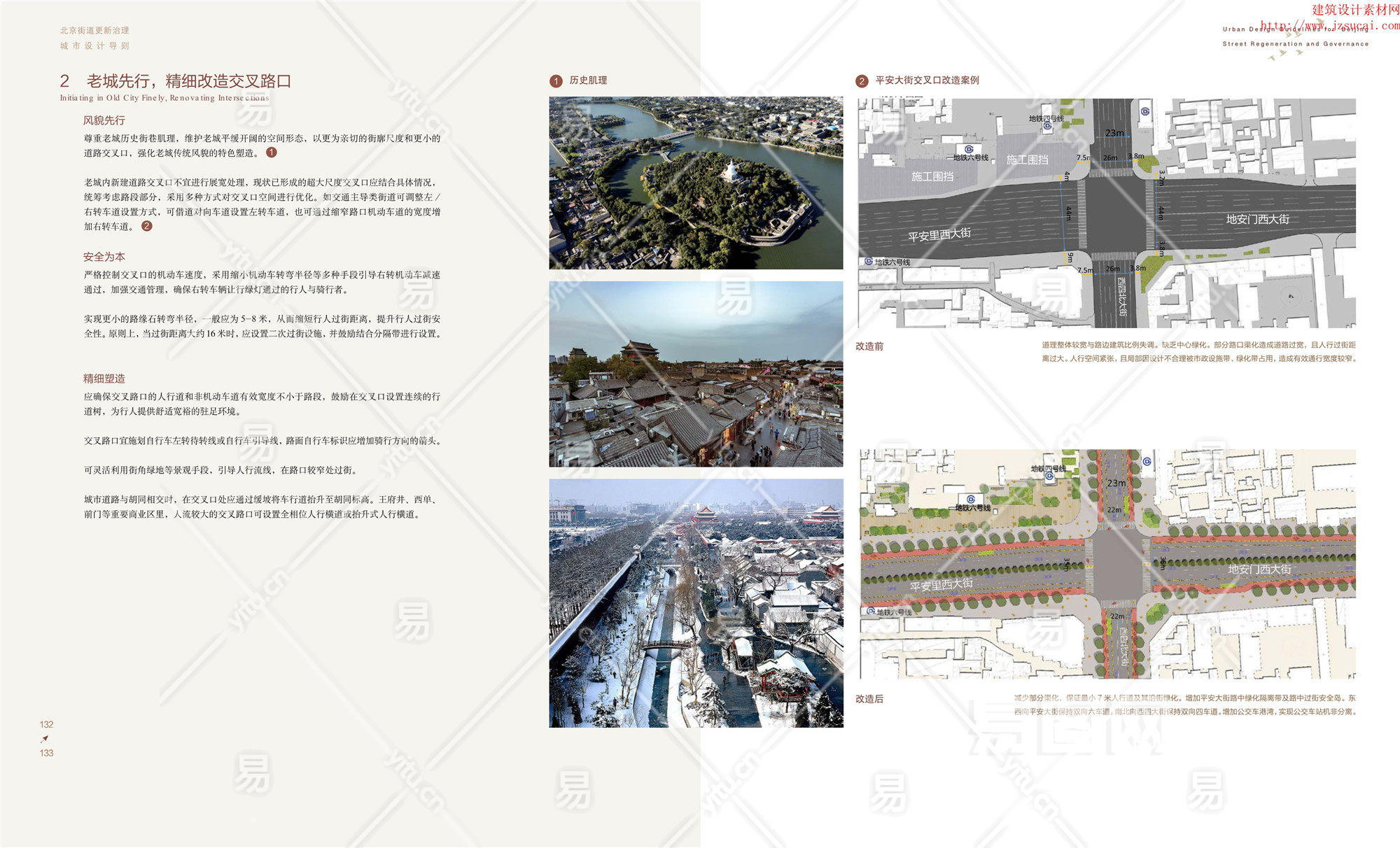The image size is (1400, 848).
Task: Open the snowy canal photograph
Action: [x=696, y=602]
